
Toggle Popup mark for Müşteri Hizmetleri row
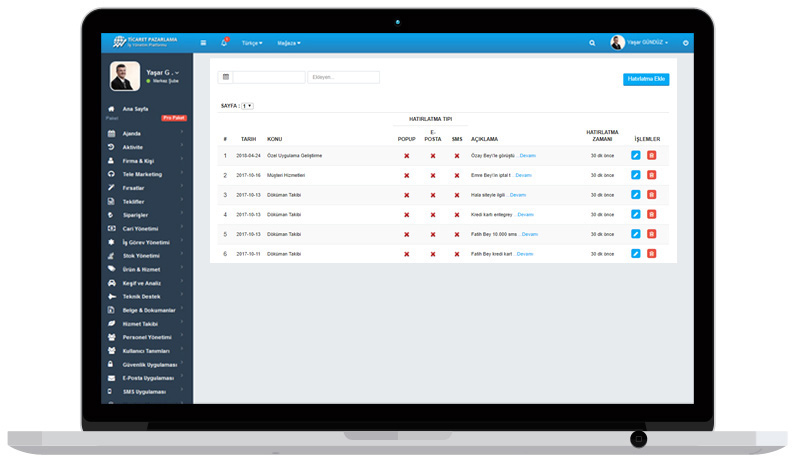[x=407, y=176]
